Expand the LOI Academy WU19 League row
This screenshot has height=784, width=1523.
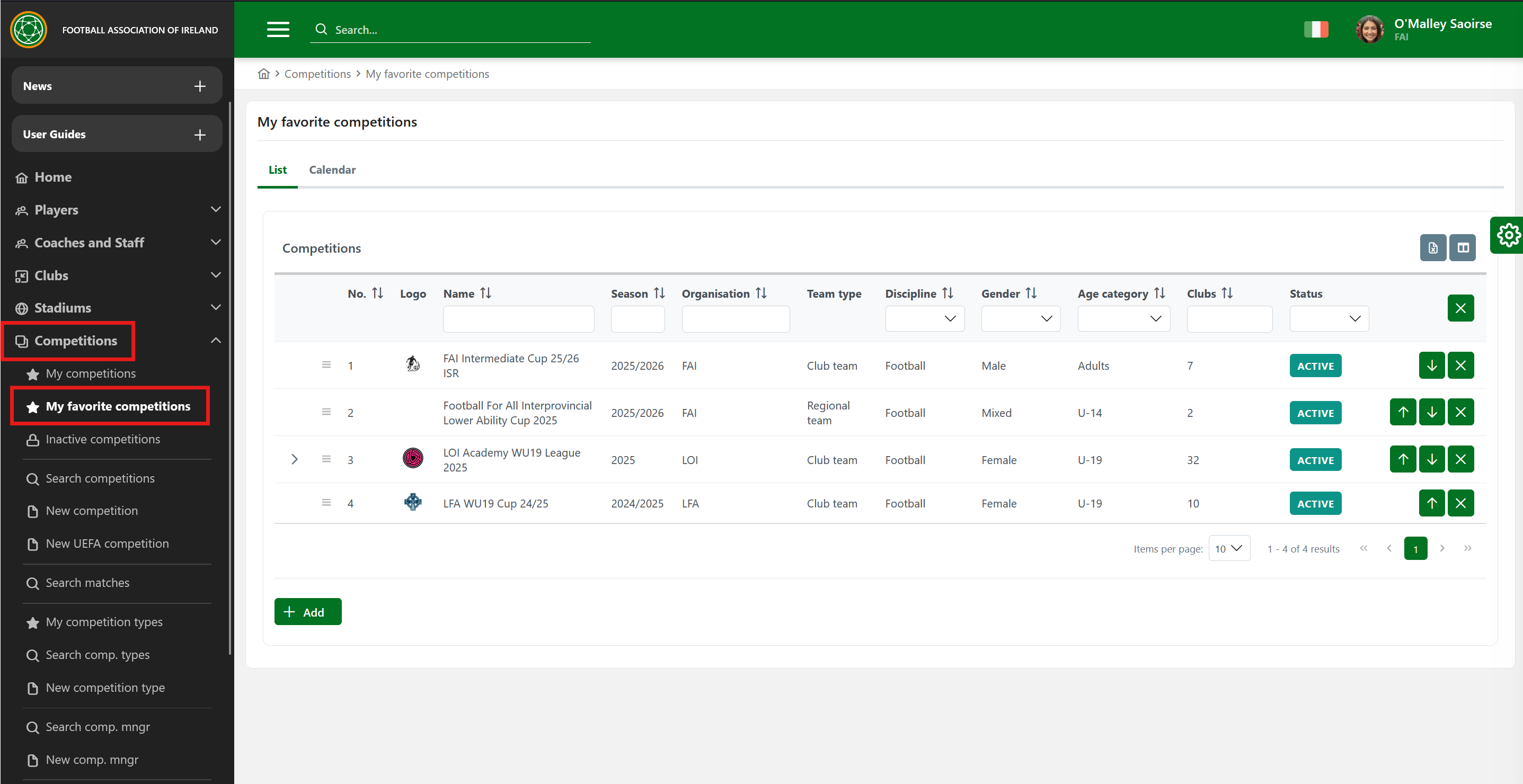[295, 459]
